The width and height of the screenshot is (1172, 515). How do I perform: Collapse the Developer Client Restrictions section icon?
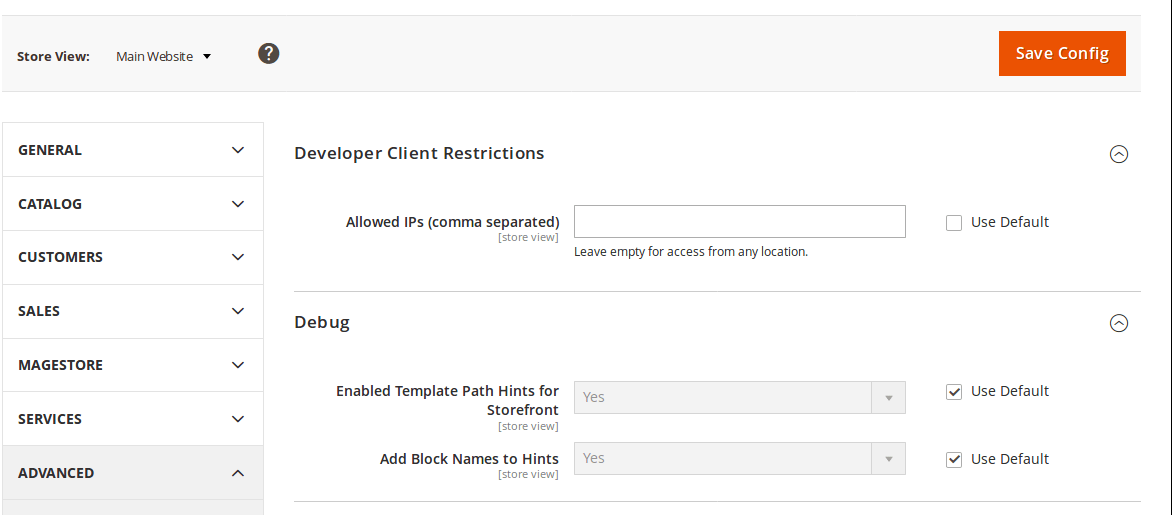[x=1119, y=154]
